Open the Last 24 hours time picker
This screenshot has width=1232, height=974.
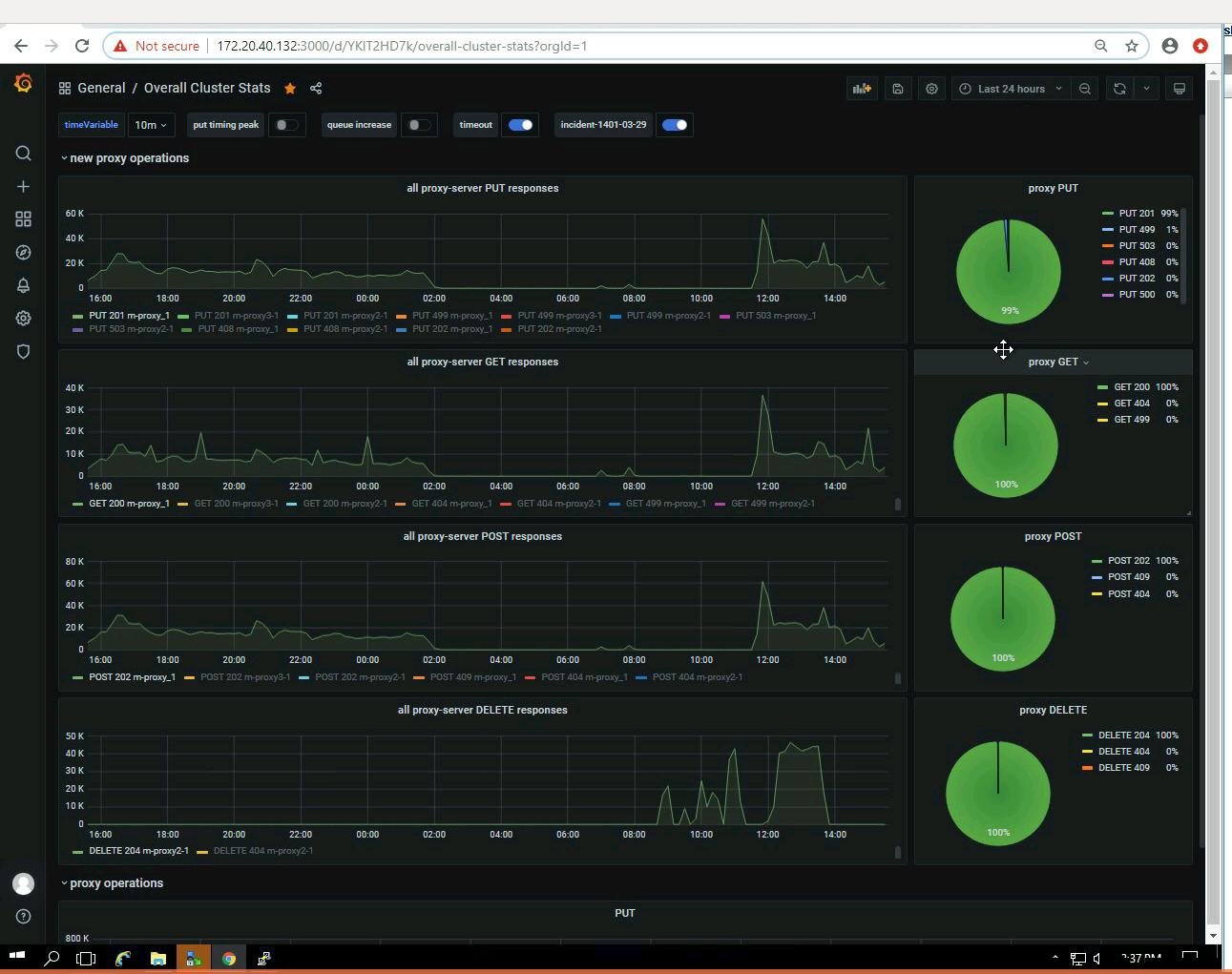coord(1011,89)
